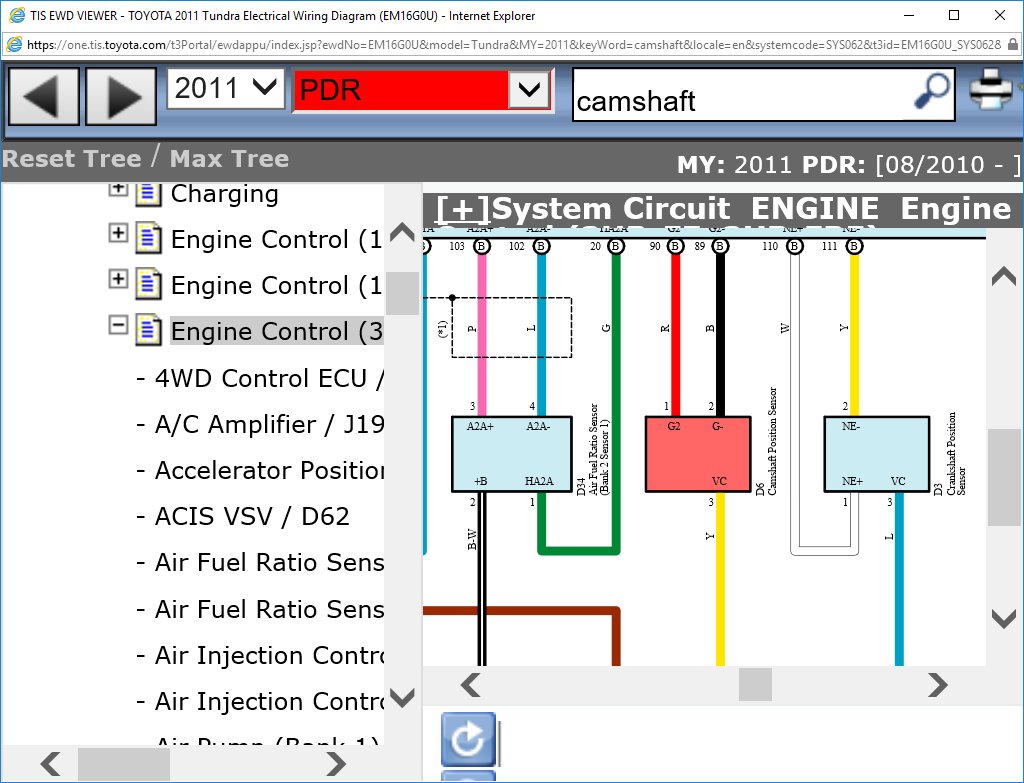
Task: Click the 'MY: 2011 PDR: [08/2010 - ]' text
Action: [x=848, y=165]
